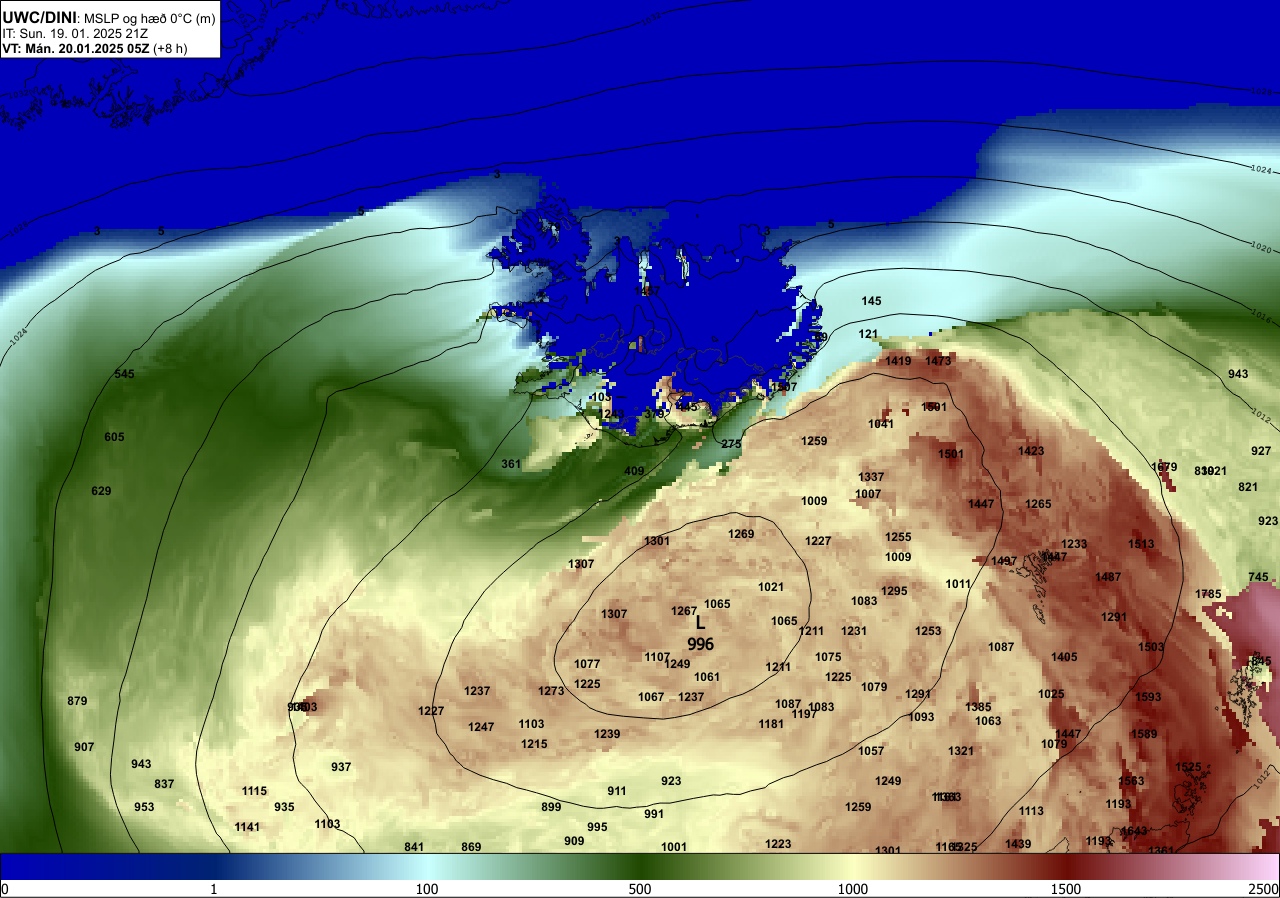
Task: Click the map value 409
Action: (634, 471)
